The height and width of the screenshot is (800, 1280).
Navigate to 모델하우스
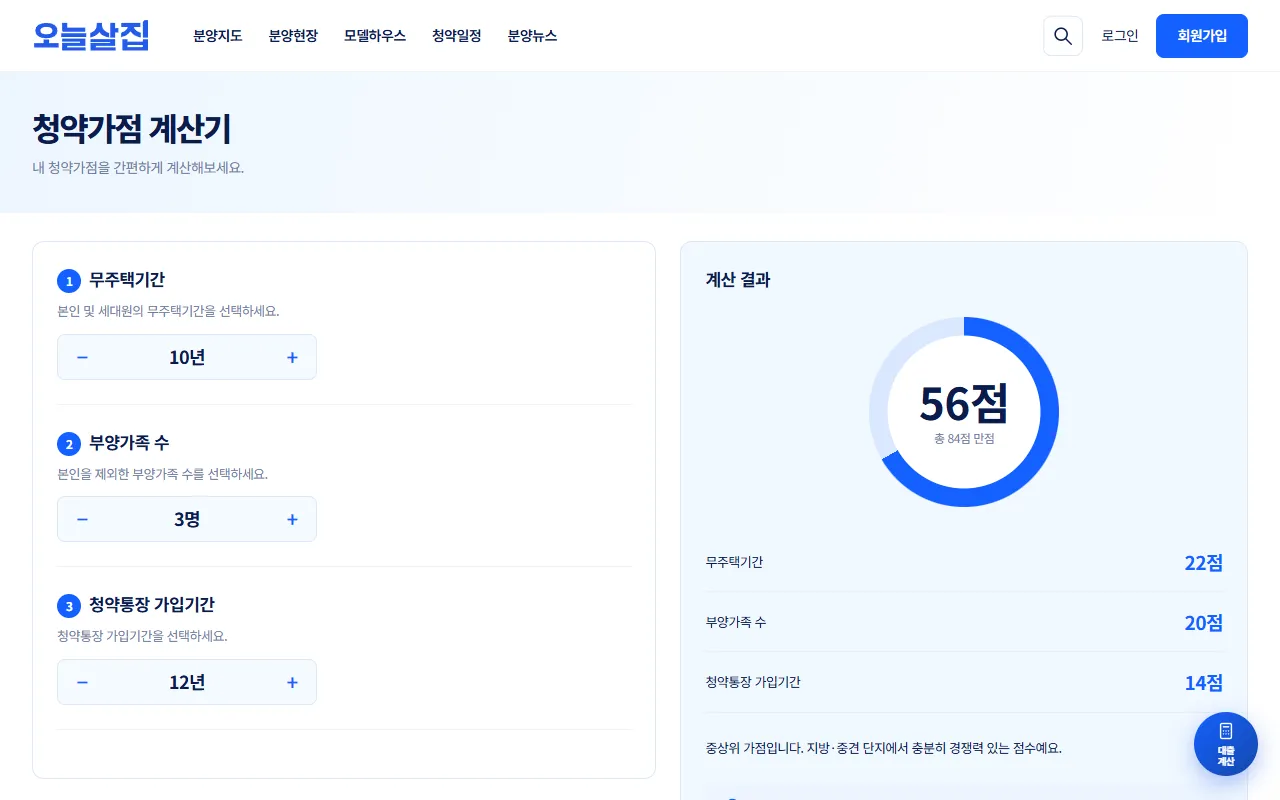tap(375, 36)
